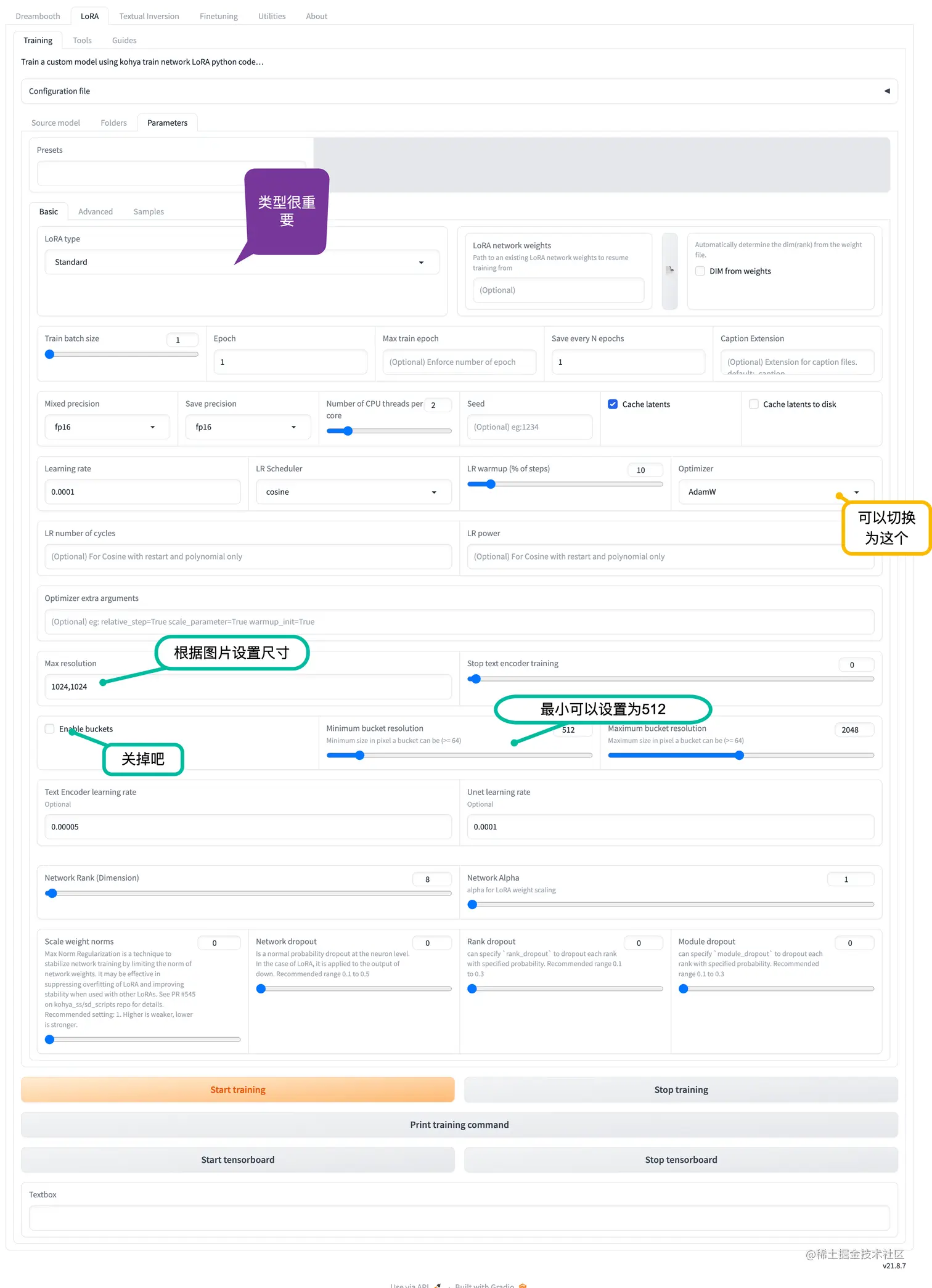Open the LR Scheduler dropdown

[x=353, y=492]
